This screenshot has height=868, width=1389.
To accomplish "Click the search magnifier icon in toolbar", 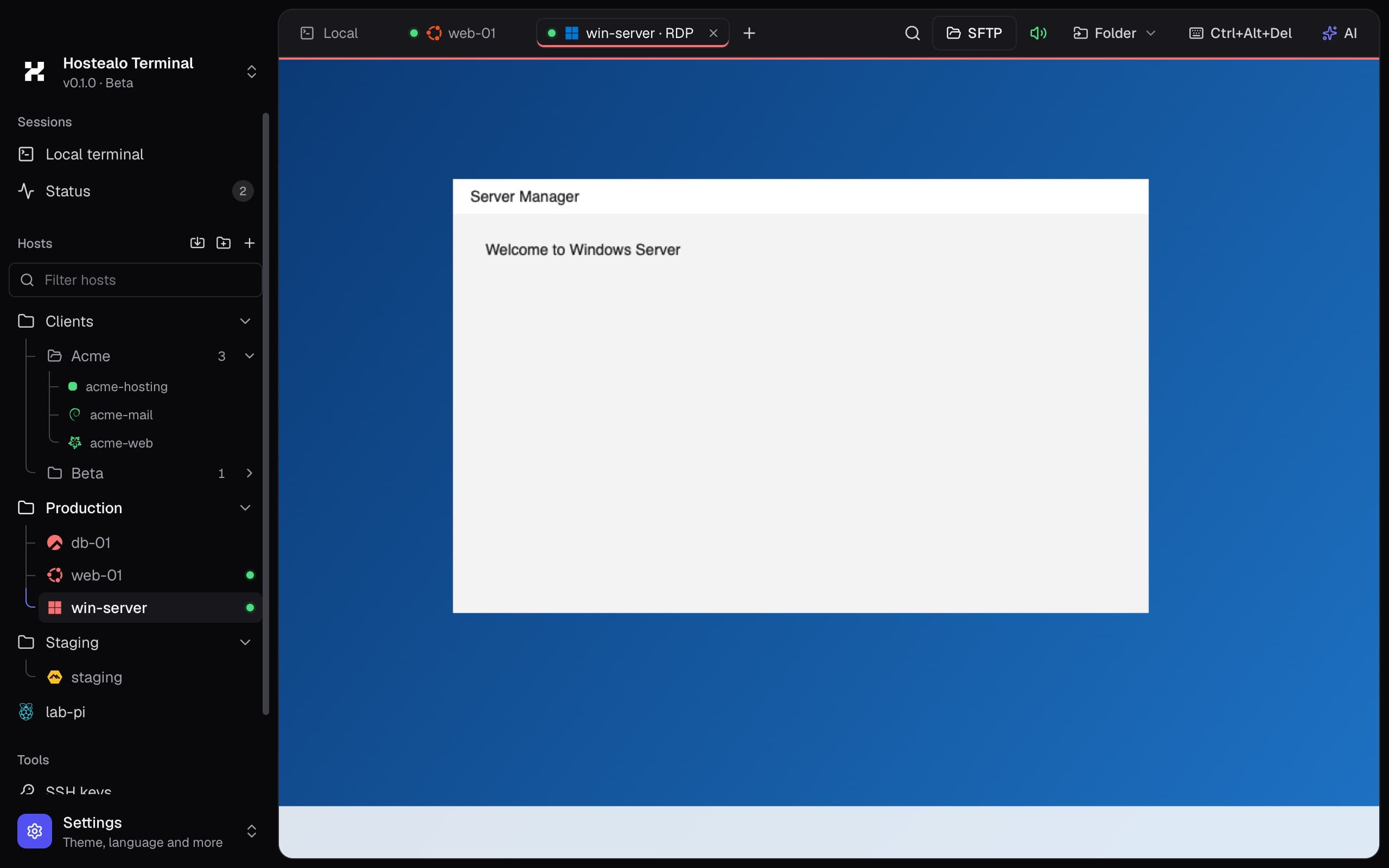I will pyautogui.click(x=912, y=33).
